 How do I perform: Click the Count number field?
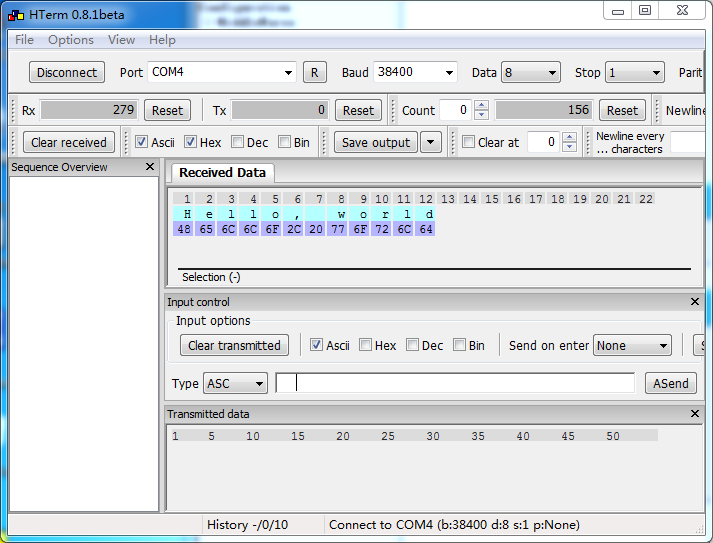(x=456, y=110)
